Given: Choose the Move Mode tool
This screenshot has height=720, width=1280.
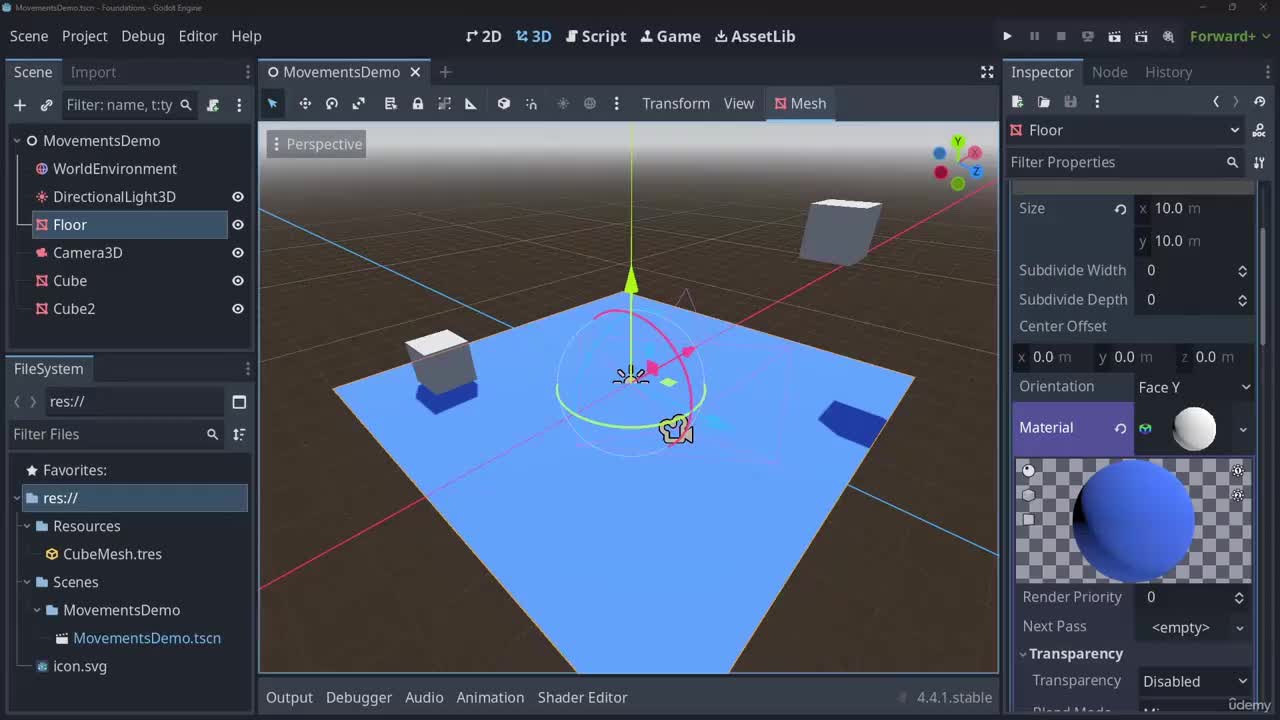Looking at the screenshot, I should [x=305, y=103].
